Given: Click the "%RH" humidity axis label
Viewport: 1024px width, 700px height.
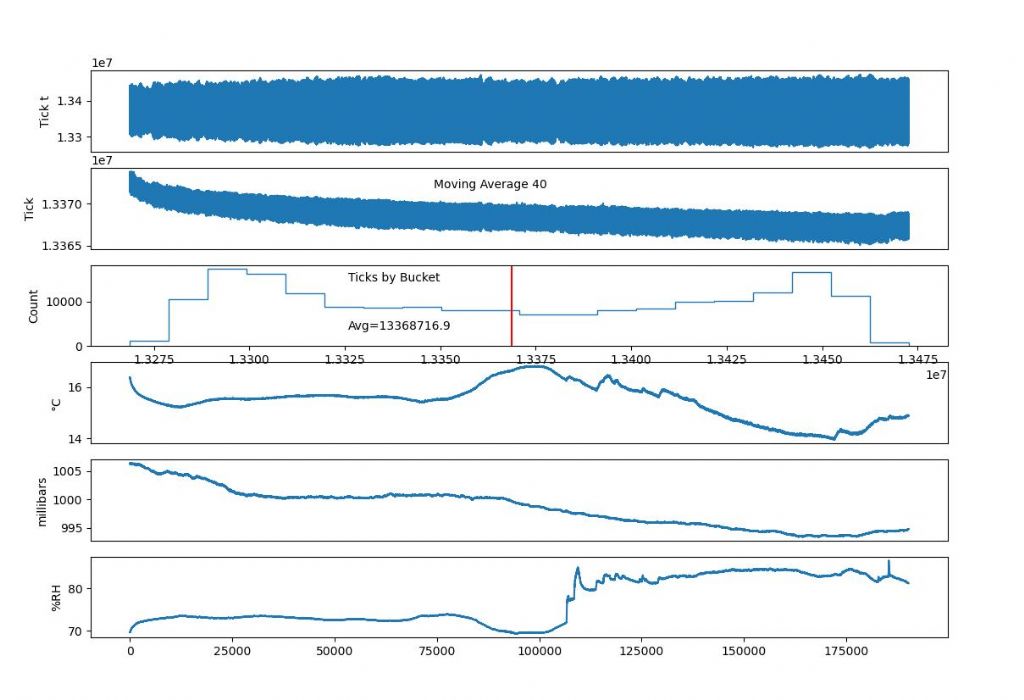Looking at the screenshot, I should (57, 597).
